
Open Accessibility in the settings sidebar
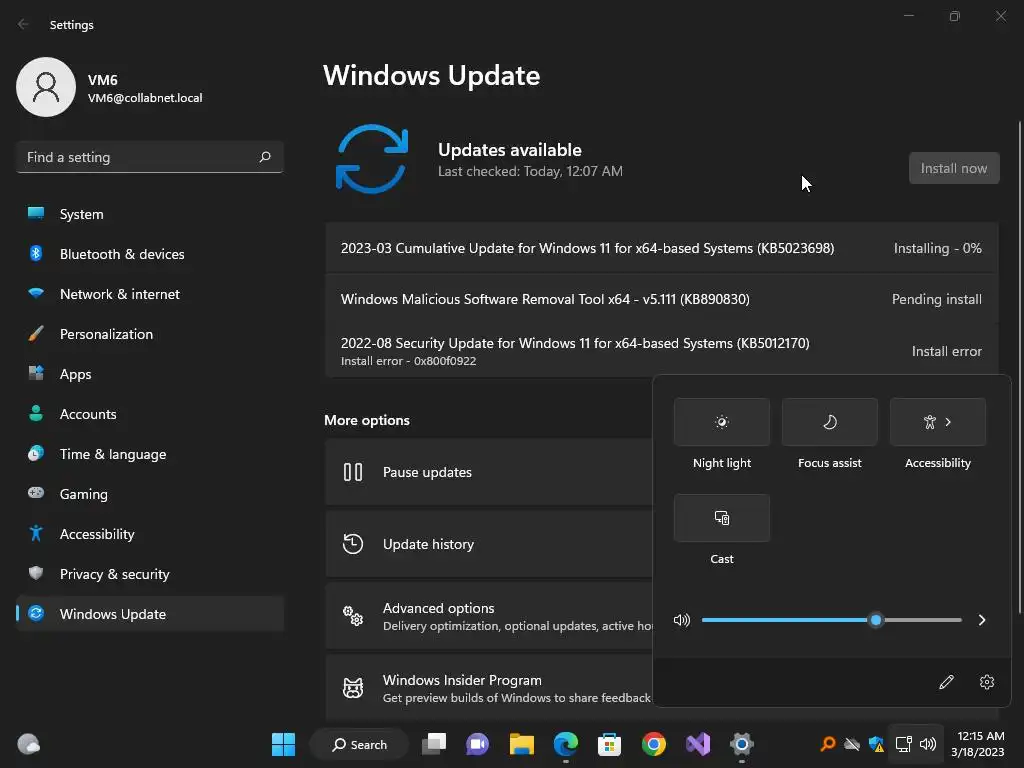(x=150, y=534)
